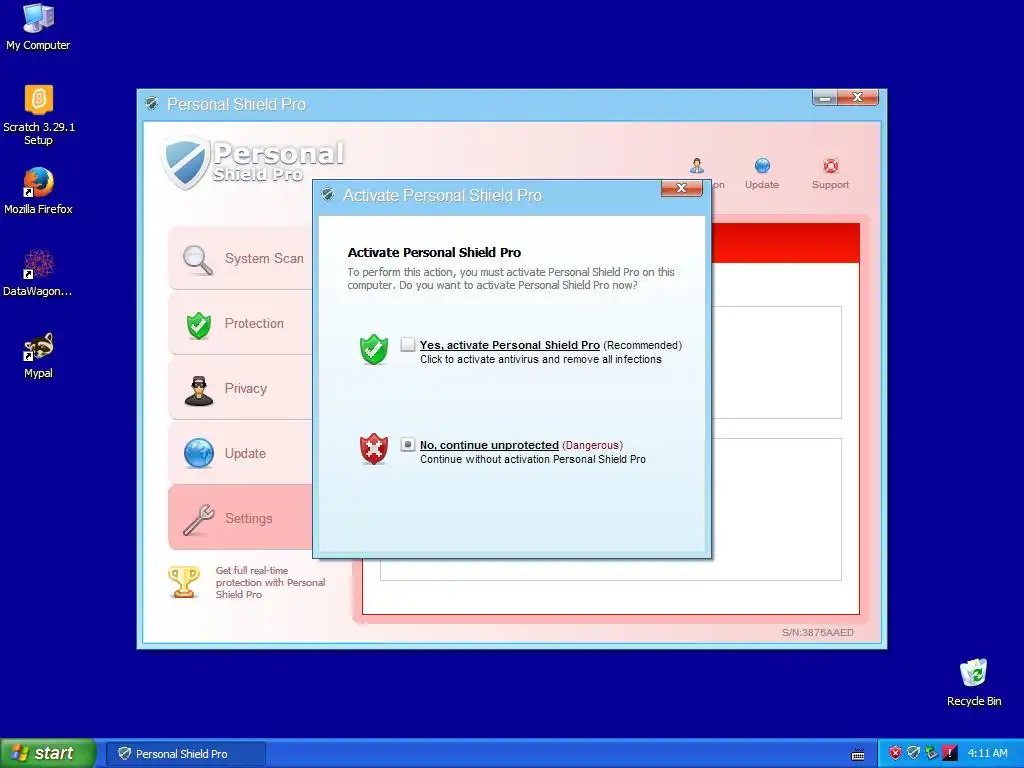The height and width of the screenshot is (768, 1024).
Task: Click the red security alert tray icon
Action: (x=895, y=753)
